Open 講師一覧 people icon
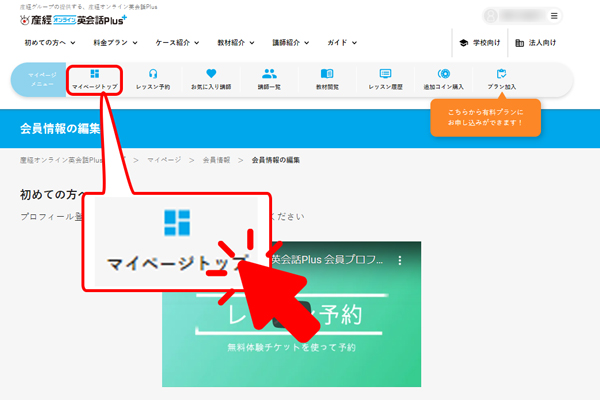 point(269,74)
